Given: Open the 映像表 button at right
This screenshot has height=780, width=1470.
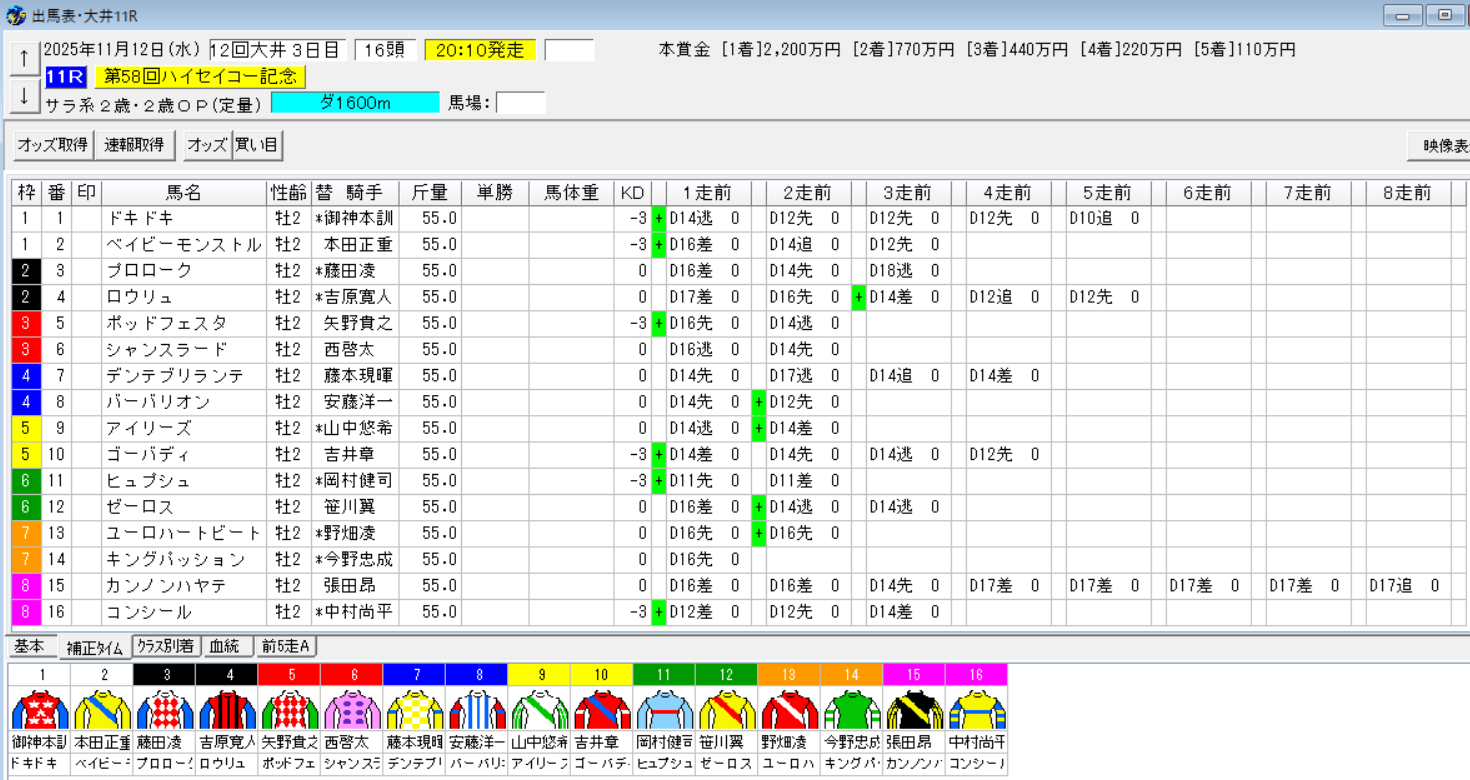Looking at the screenshot, I should point(1440,146).
